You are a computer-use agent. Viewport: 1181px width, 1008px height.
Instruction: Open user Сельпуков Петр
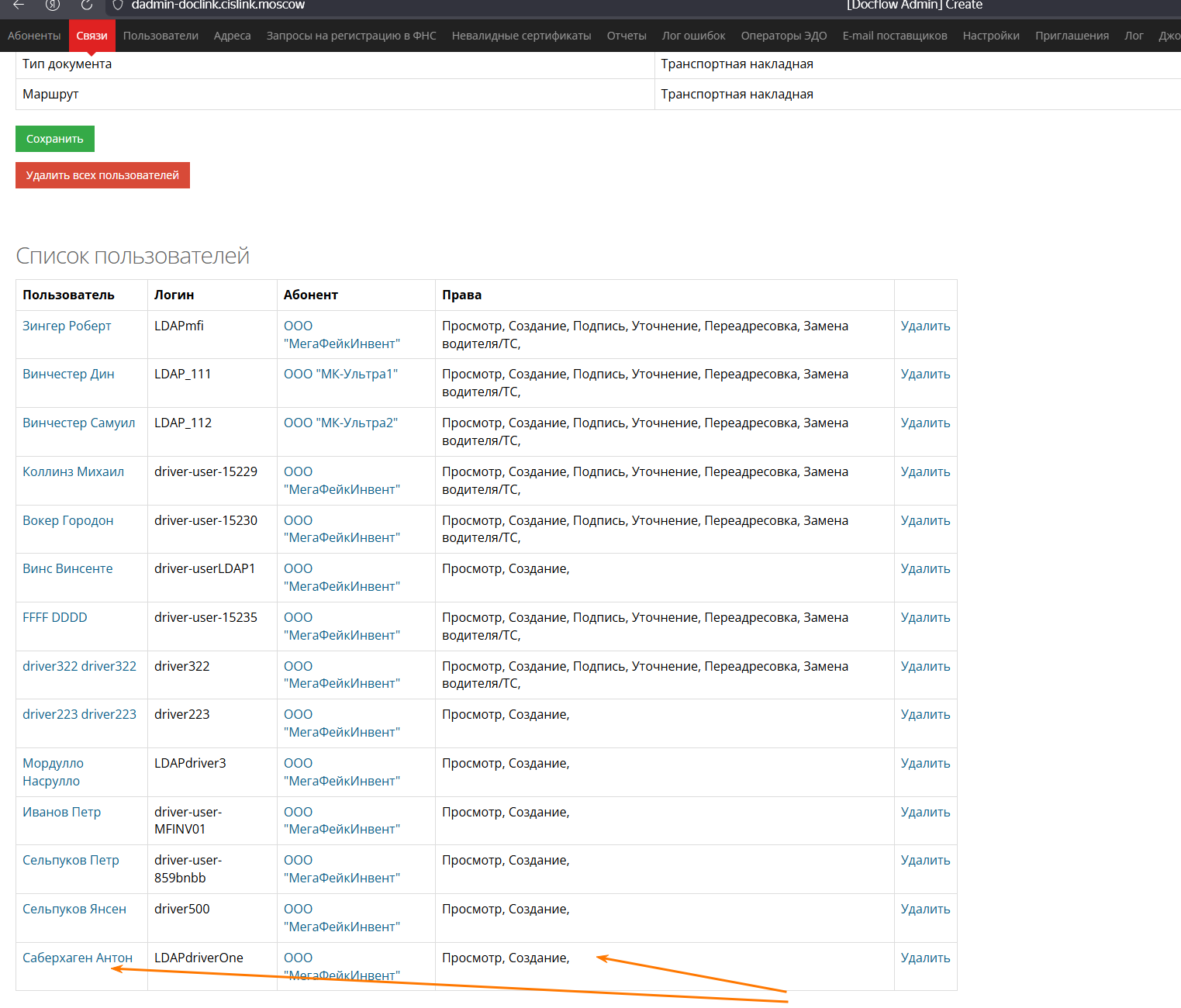[x=71, y=860]
